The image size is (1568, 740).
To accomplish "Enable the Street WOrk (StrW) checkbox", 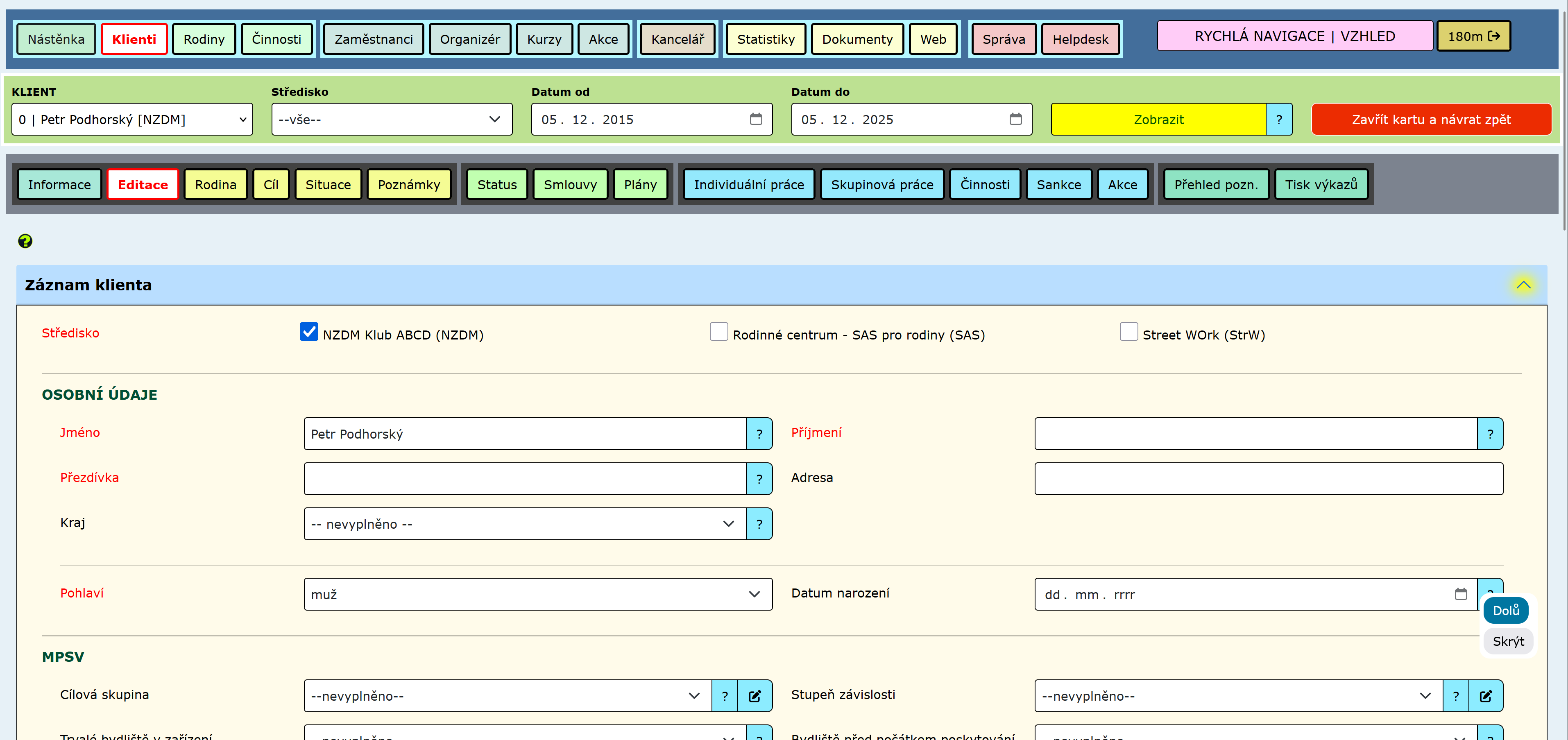I will click(1128, 332).
